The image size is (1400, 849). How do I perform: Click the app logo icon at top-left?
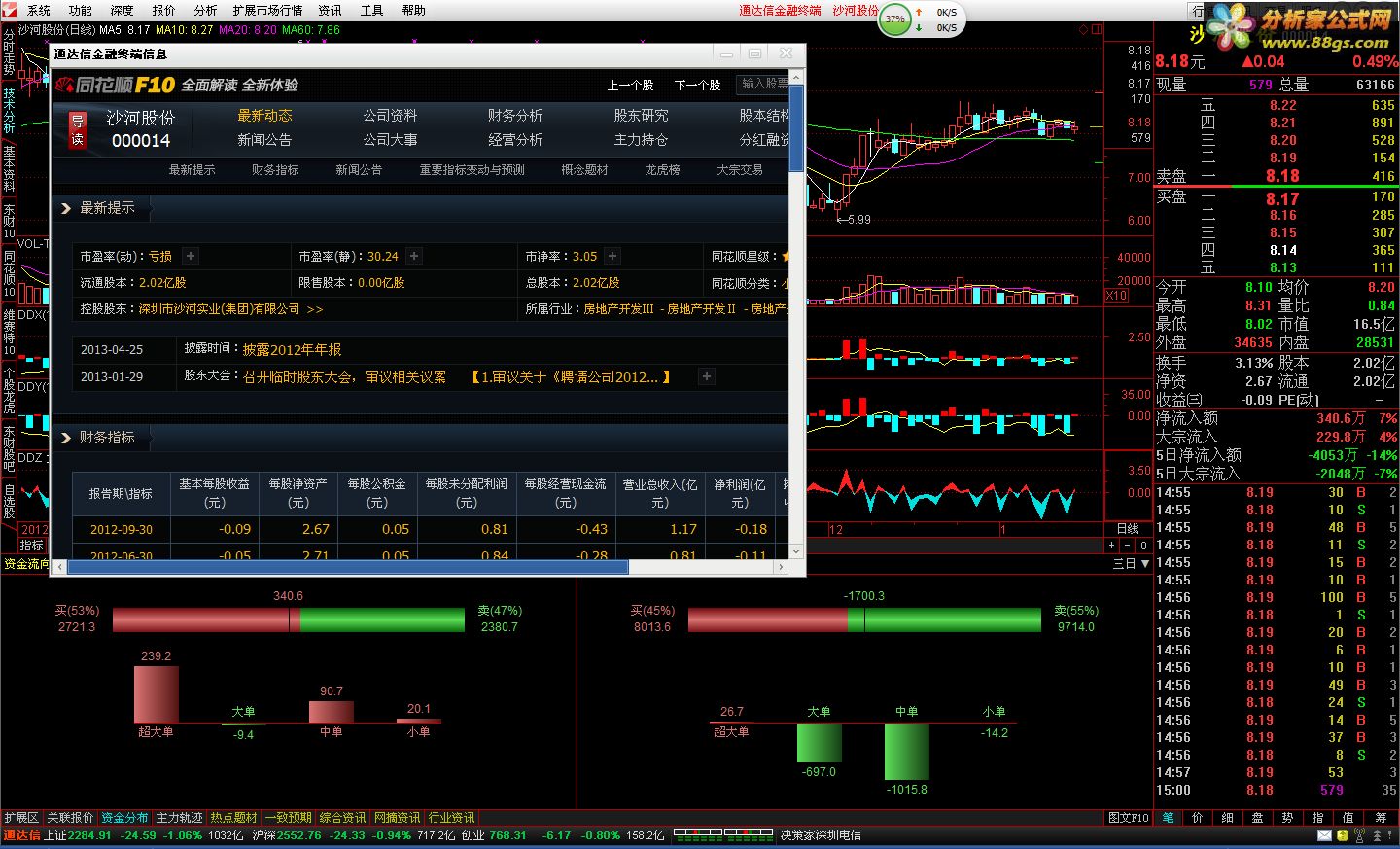point(9,10)
